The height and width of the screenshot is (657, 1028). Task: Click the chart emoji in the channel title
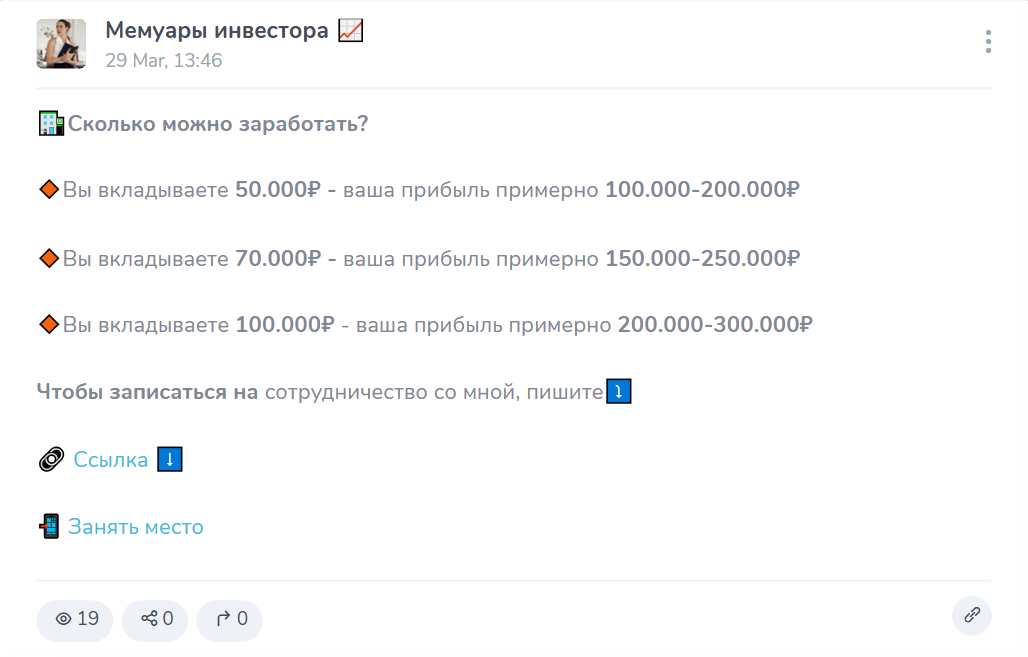(348, 29)
